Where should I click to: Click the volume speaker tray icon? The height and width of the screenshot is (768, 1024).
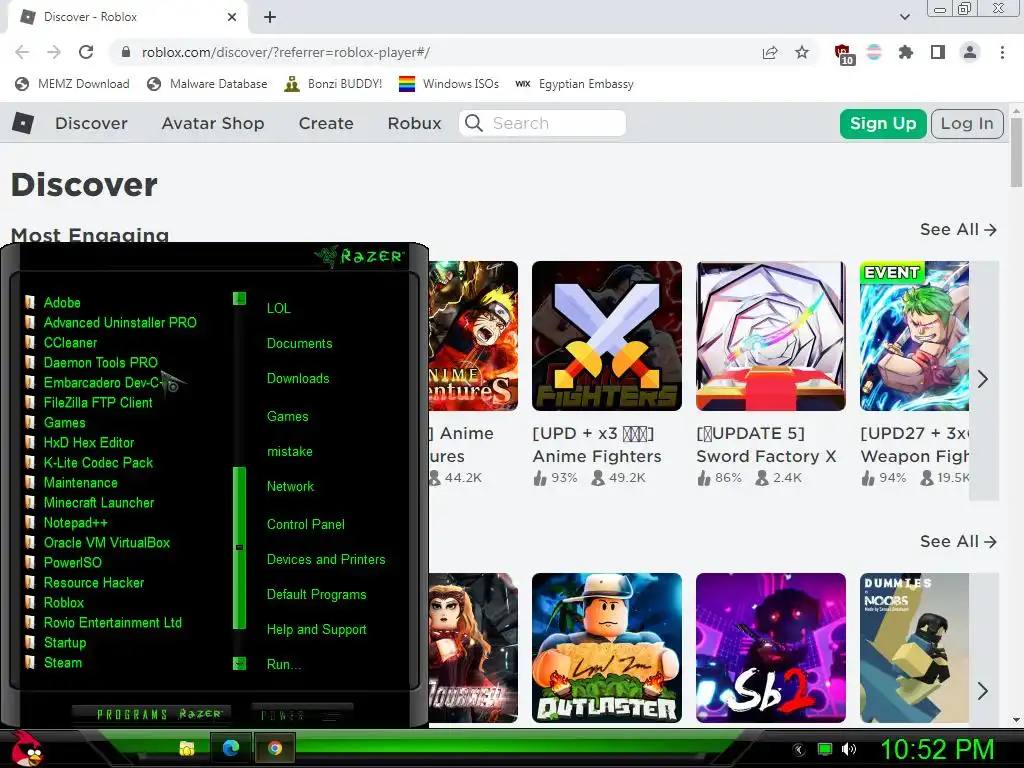click(x=849, y=749)
